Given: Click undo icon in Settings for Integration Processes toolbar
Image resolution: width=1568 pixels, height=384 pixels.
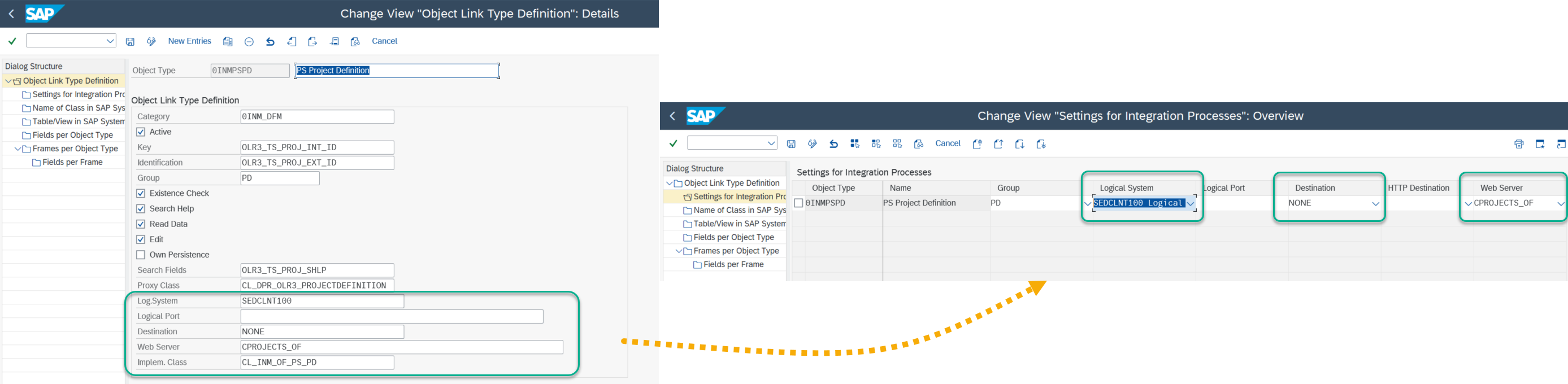Looking at the screenshot, I should tap(833, 143).
